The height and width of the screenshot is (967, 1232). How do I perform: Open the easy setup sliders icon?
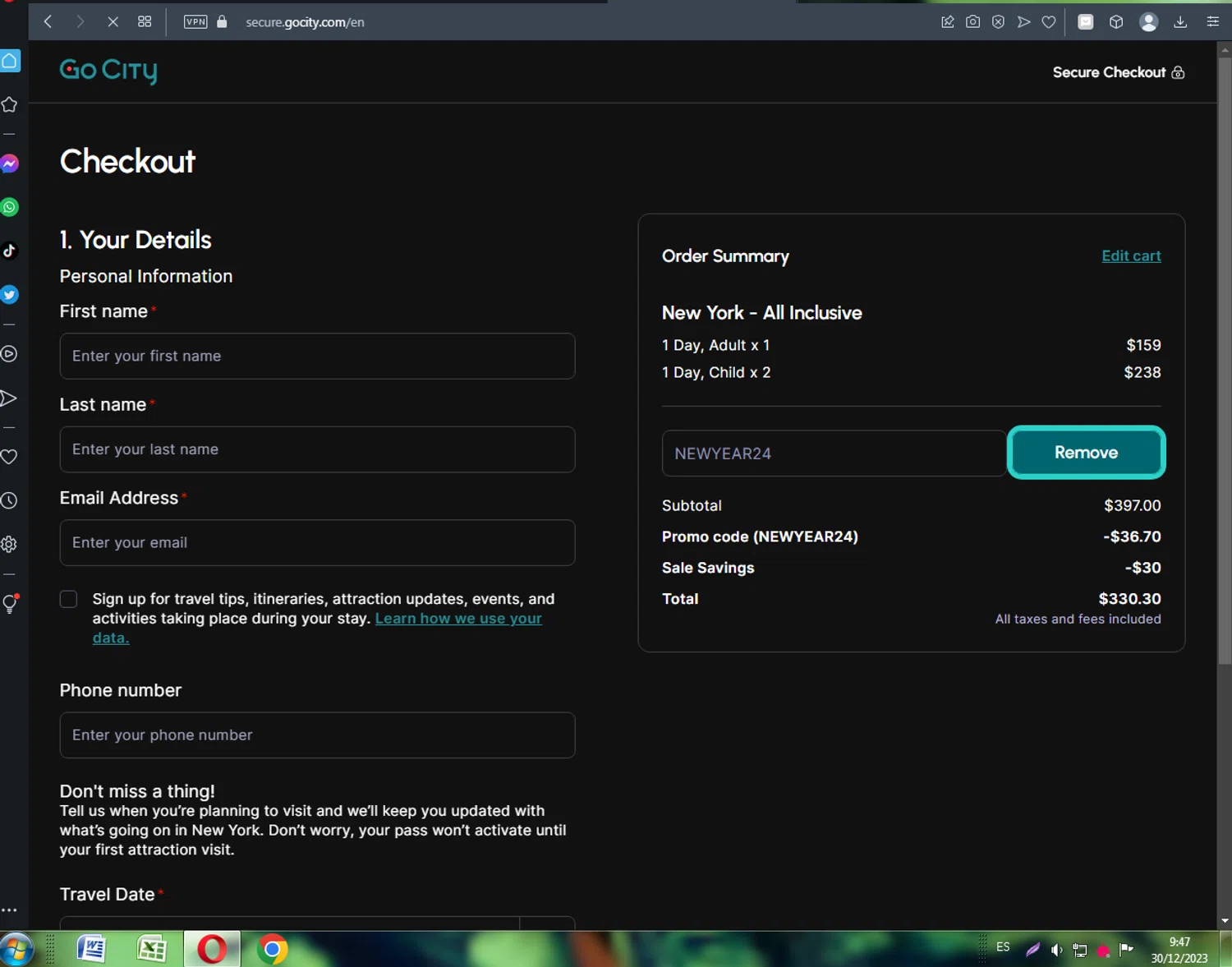tap(1212, 22)
